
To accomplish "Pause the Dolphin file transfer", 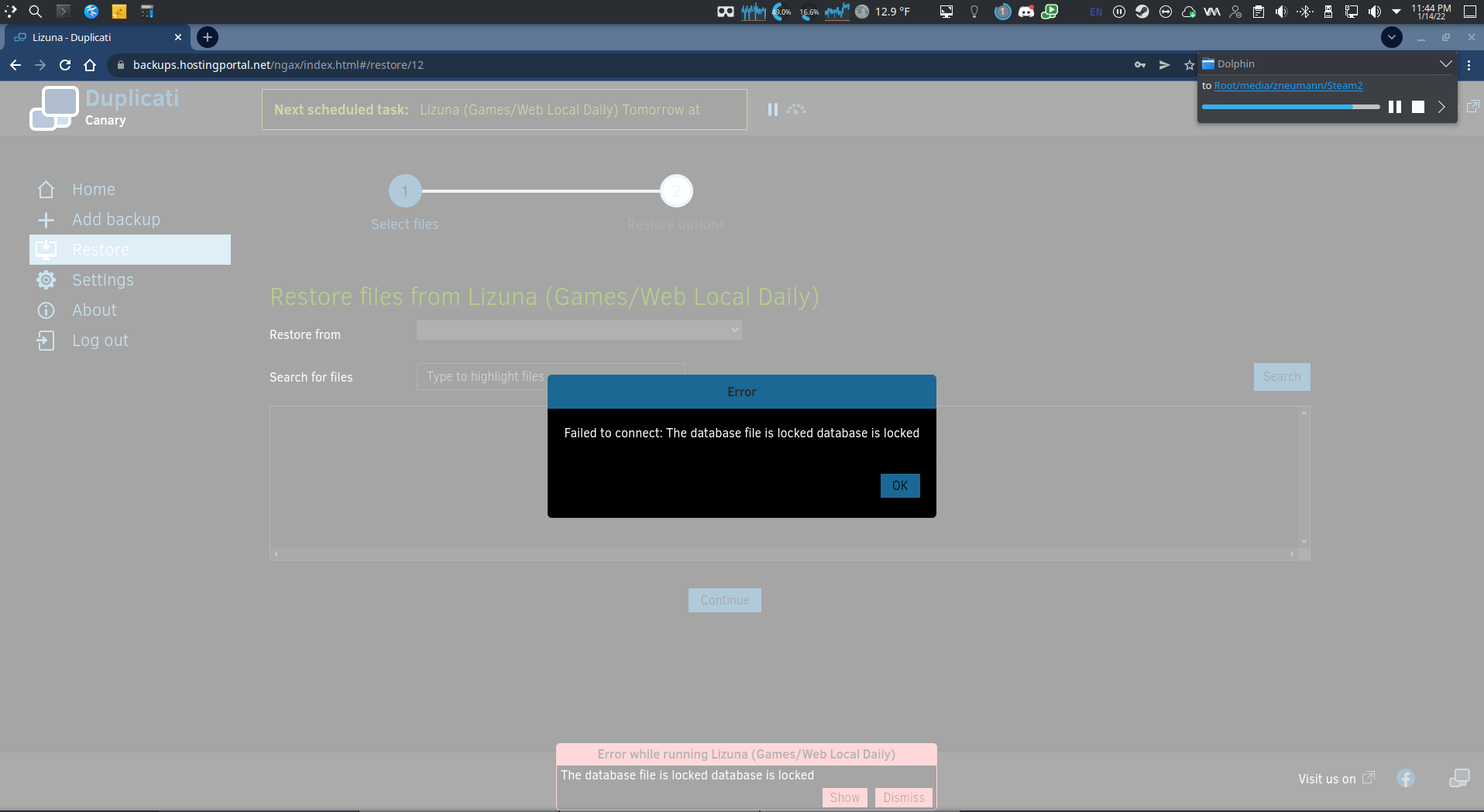I will 1396,107.
